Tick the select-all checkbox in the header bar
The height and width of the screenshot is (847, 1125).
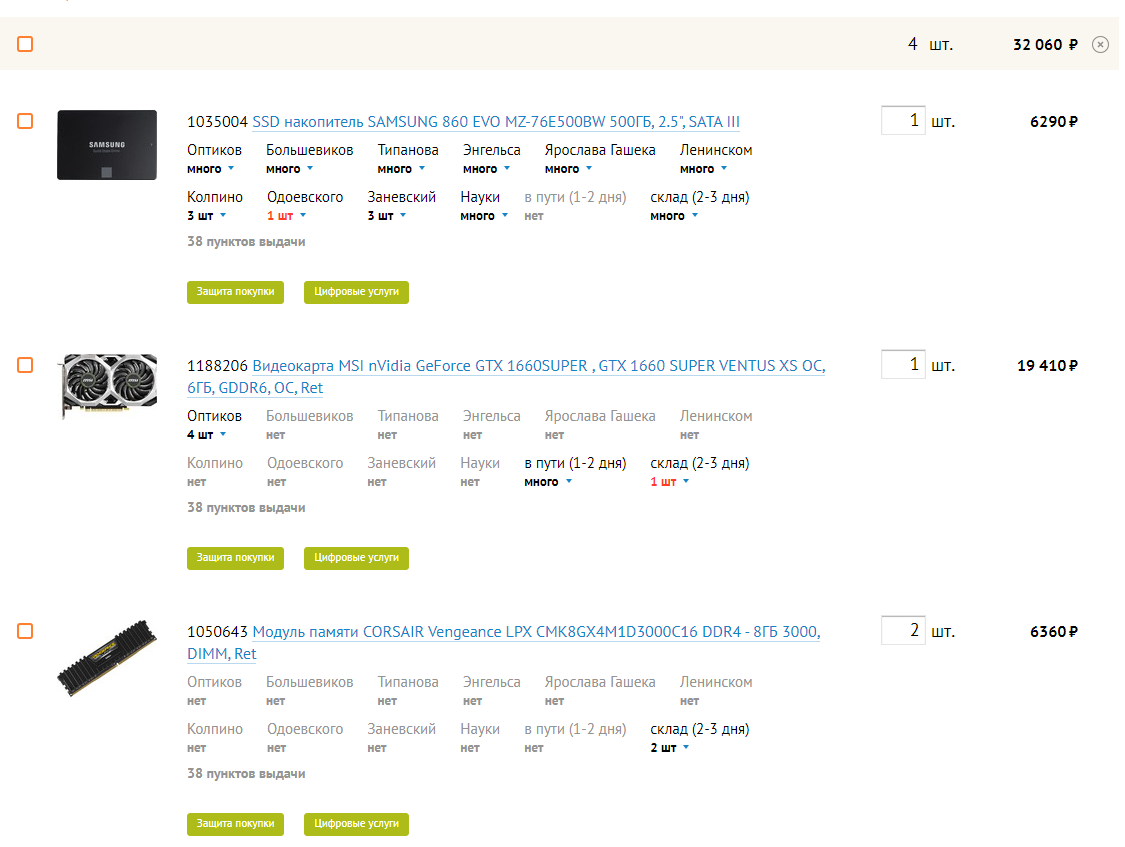pos(25,44)
